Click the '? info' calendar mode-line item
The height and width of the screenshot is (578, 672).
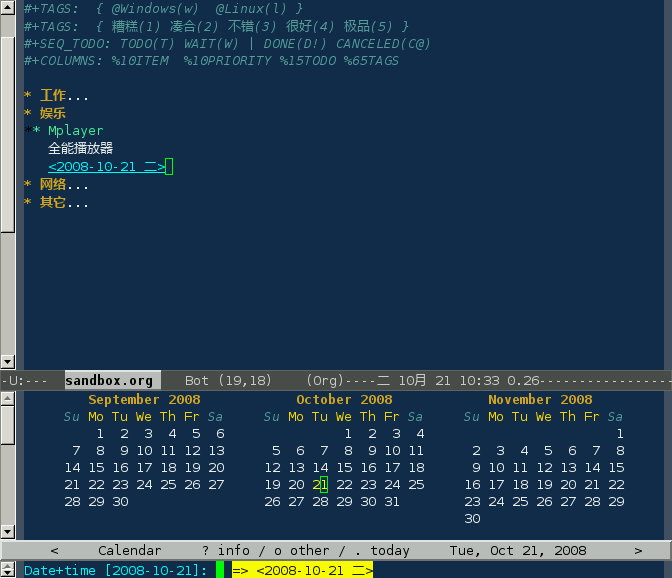[x=226, y=551]
